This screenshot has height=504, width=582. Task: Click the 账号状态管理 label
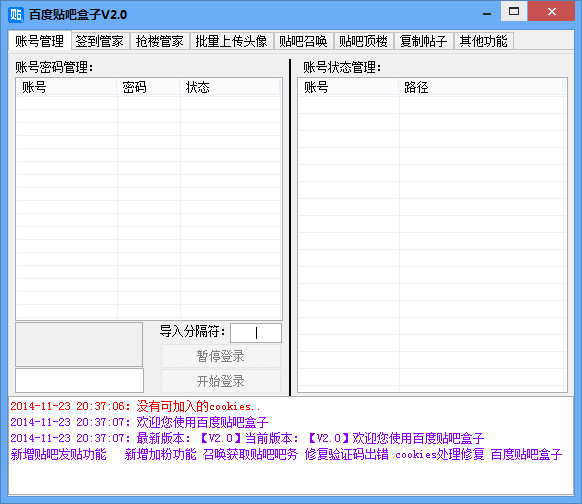point(342,68)
